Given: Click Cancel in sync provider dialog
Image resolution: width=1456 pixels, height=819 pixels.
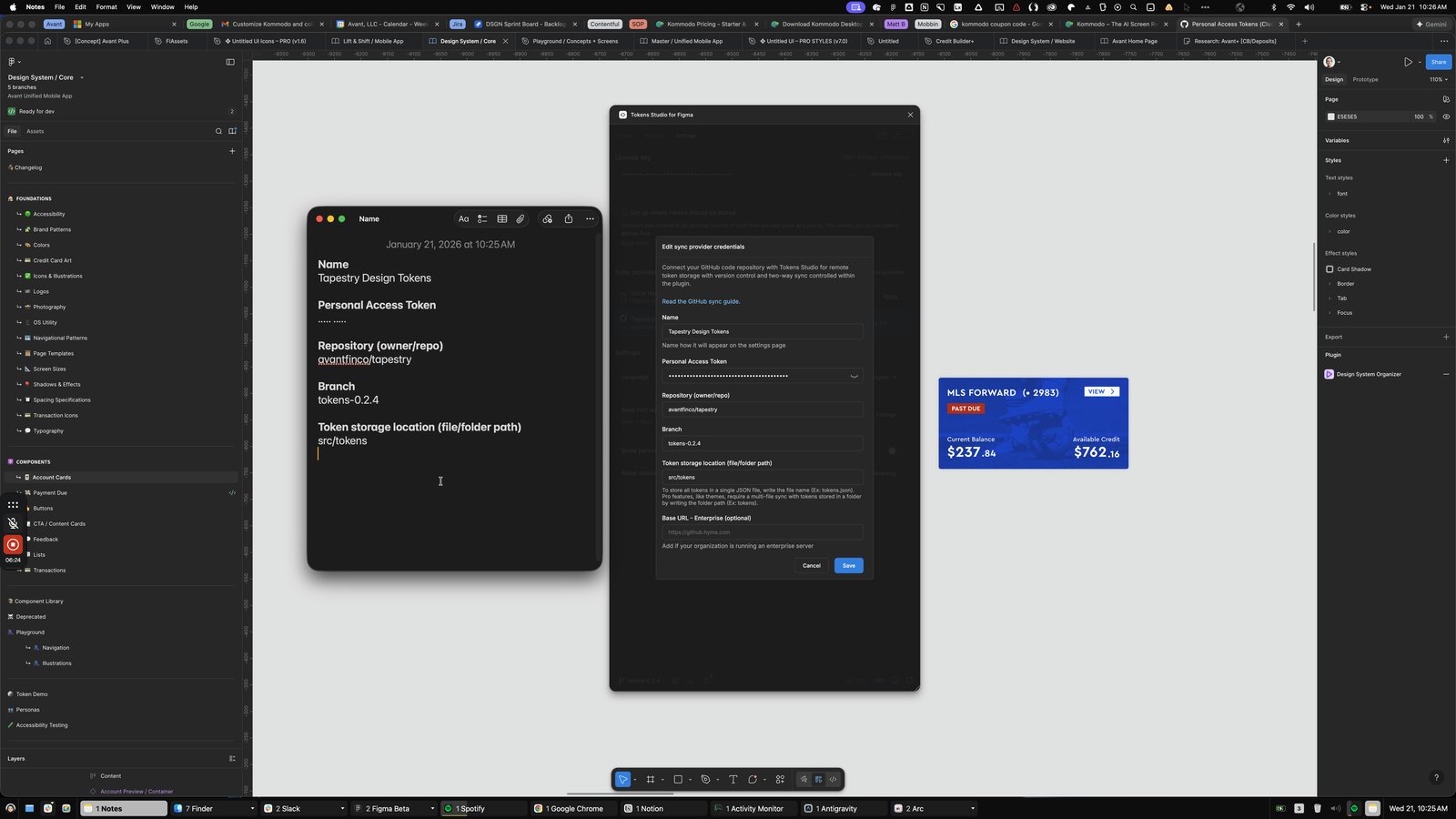Looking at the screenshot, I should (x=812, y=565).
